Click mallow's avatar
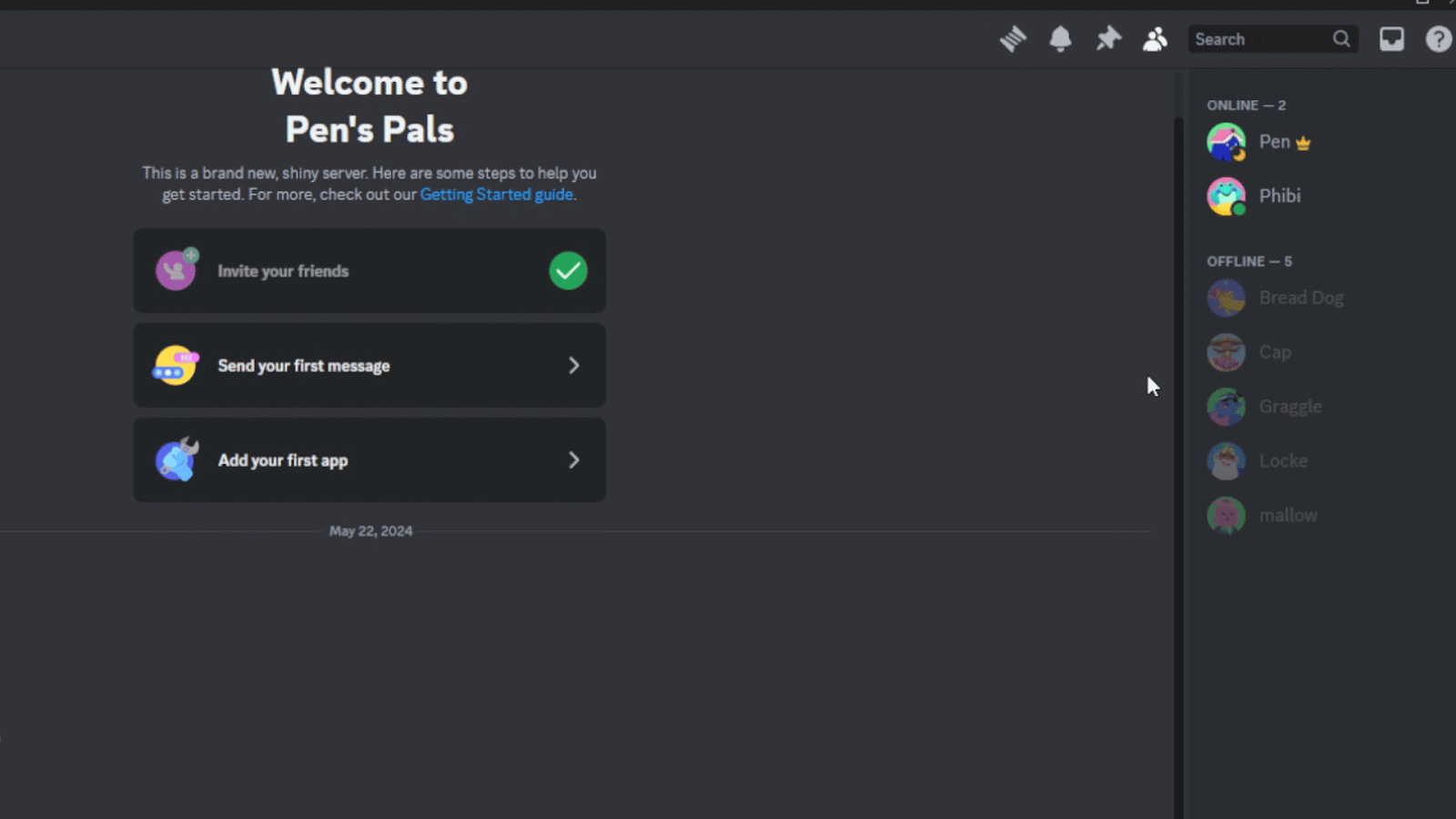The image size is (1456, 819). coord(1226,515)
